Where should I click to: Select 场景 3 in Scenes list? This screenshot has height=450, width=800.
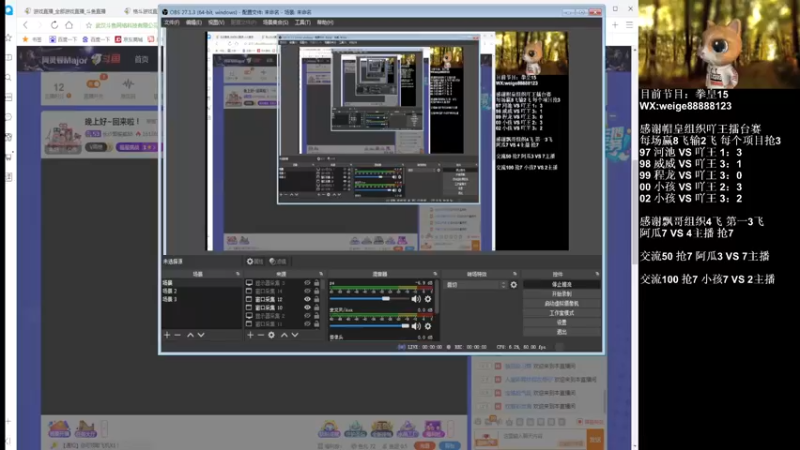pyautogui.click(x=202, y=299)
